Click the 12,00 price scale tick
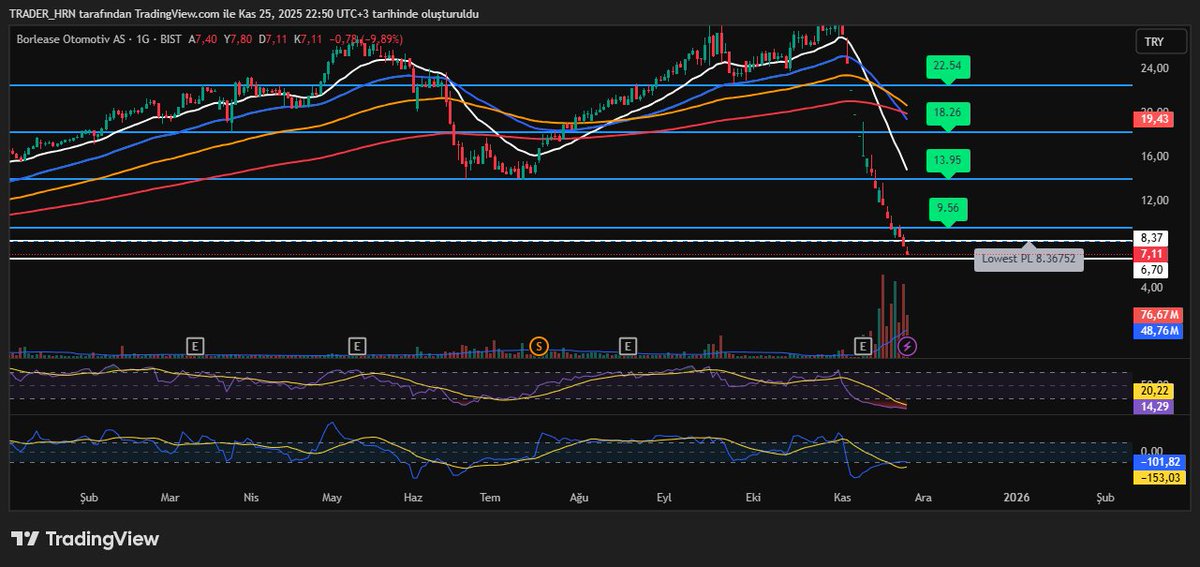 [x=1154, y=200]
